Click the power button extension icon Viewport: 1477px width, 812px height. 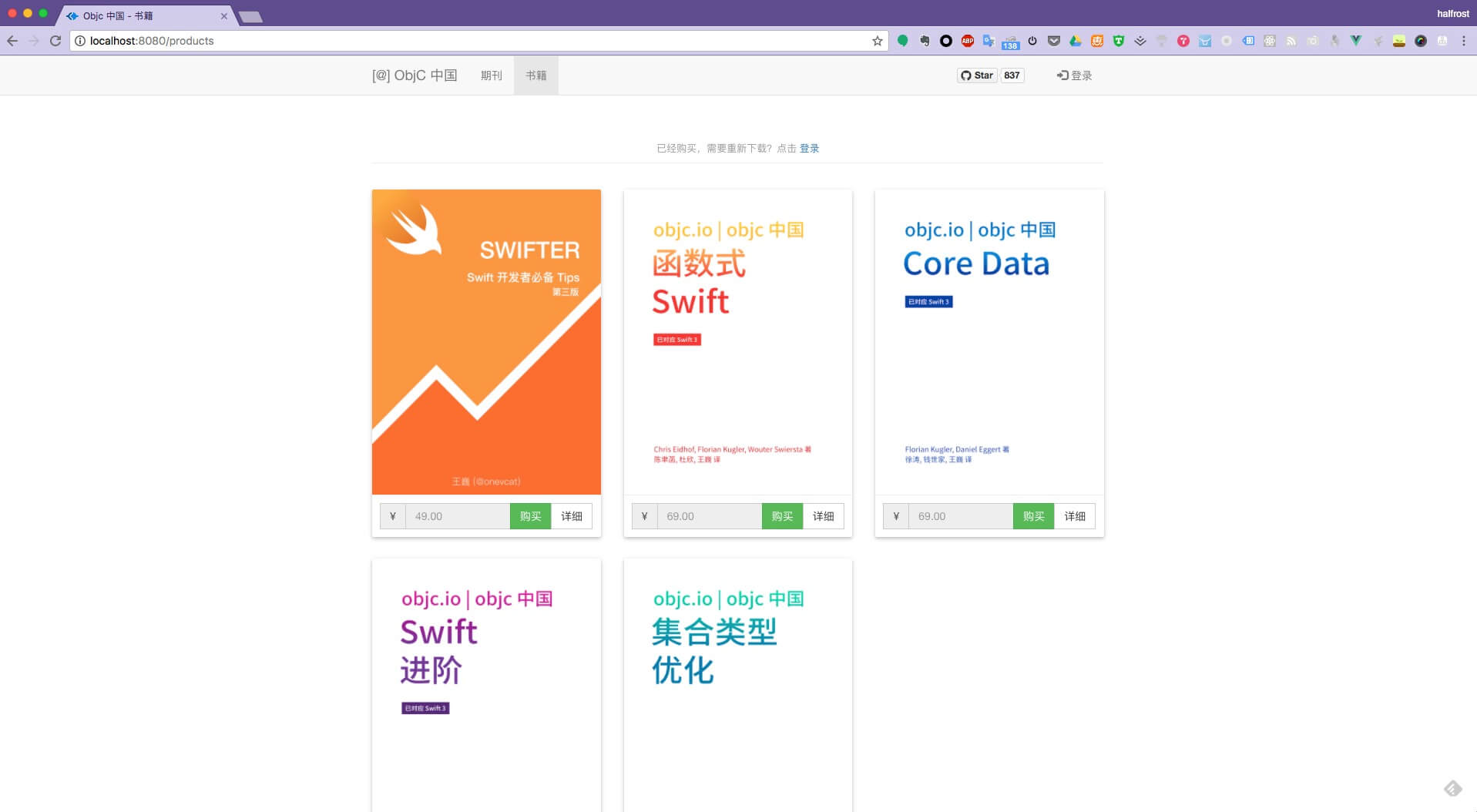coord(1032,41)
